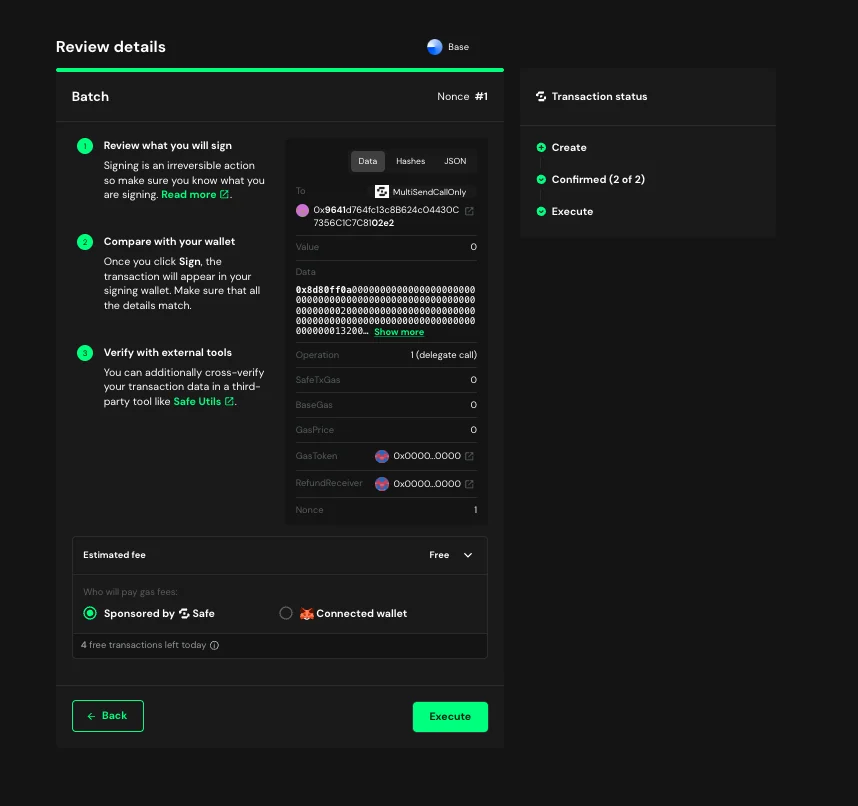
Task: Click the Base network icon
Action: pos(434,47)
